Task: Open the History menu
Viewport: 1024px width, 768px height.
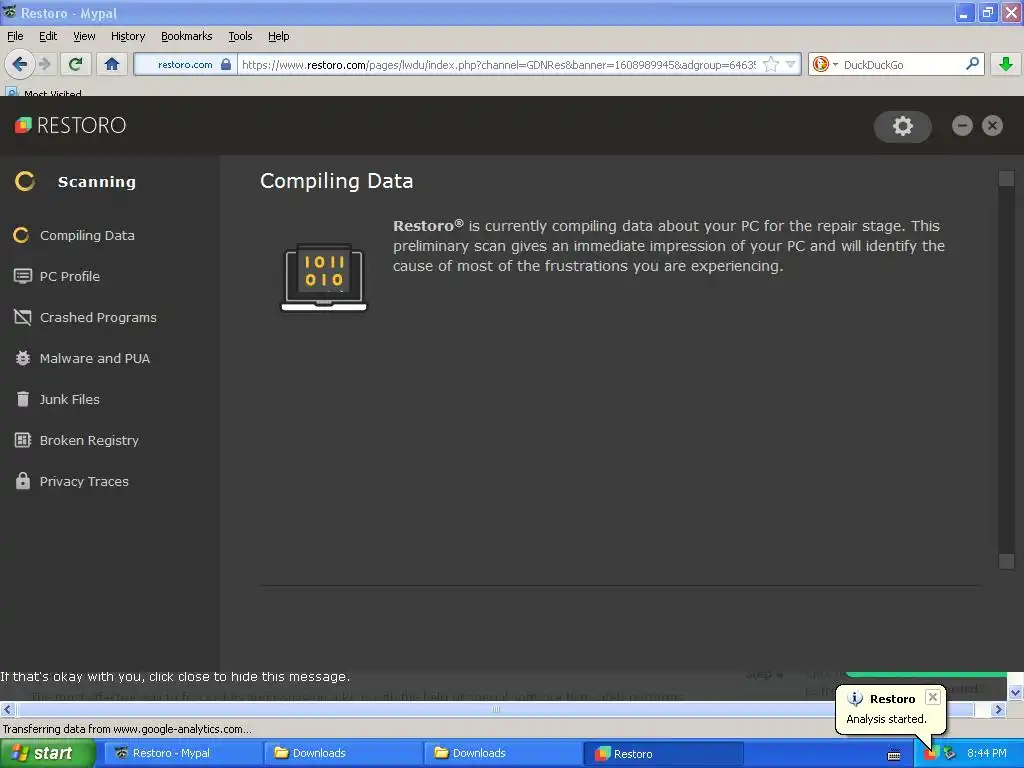Action: click(x=128, y=36)
